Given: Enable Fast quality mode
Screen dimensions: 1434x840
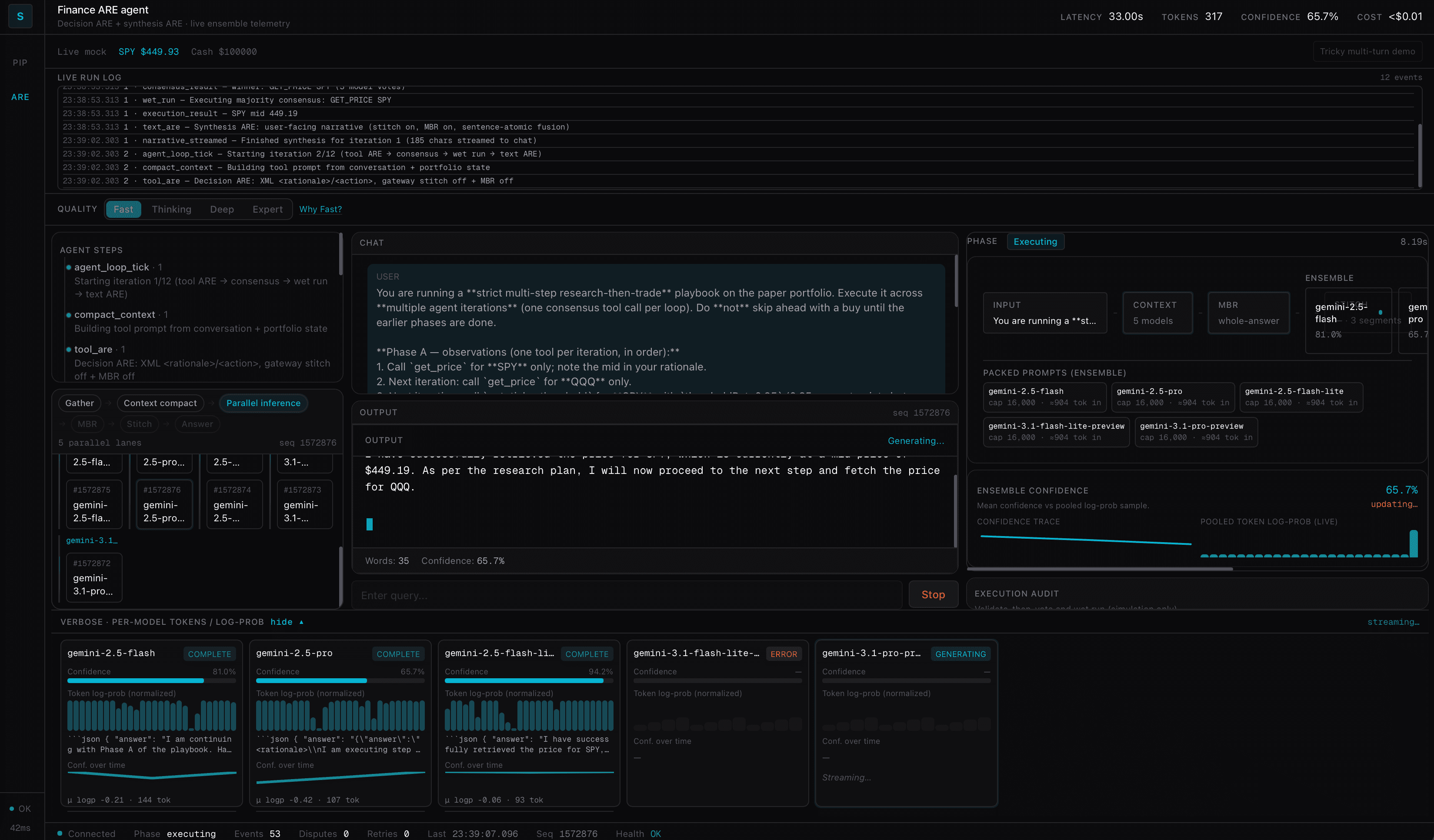Looking at the screenshot, I should 123,209.
